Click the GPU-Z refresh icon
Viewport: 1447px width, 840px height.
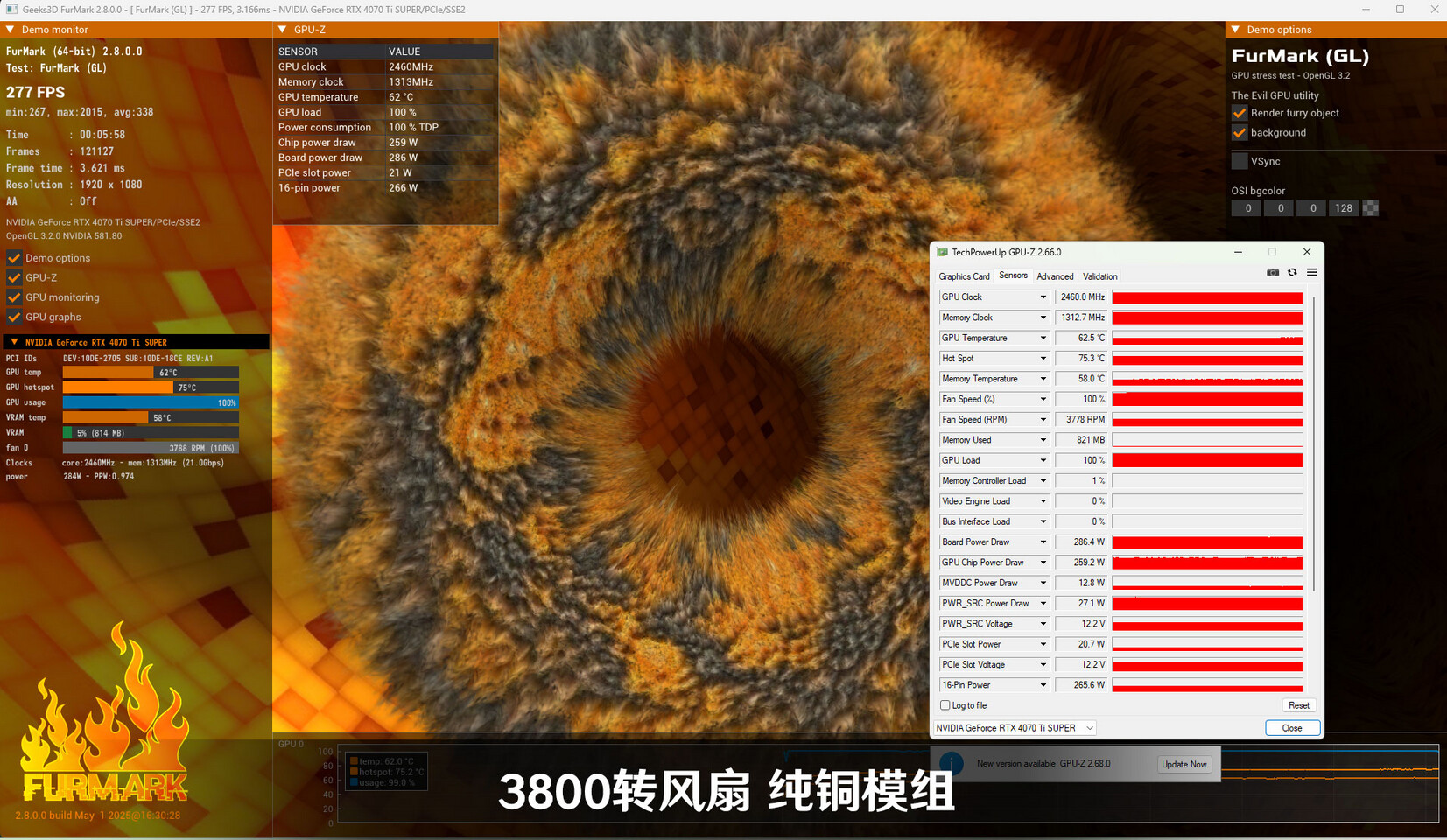pyautogui.click(x=1292, y=273)
